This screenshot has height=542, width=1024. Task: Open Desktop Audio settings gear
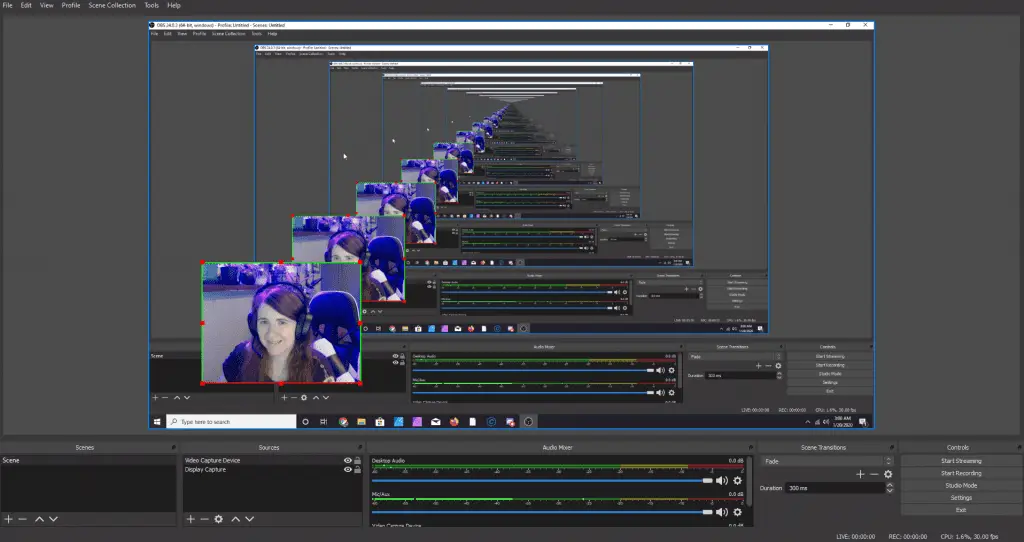737,480
